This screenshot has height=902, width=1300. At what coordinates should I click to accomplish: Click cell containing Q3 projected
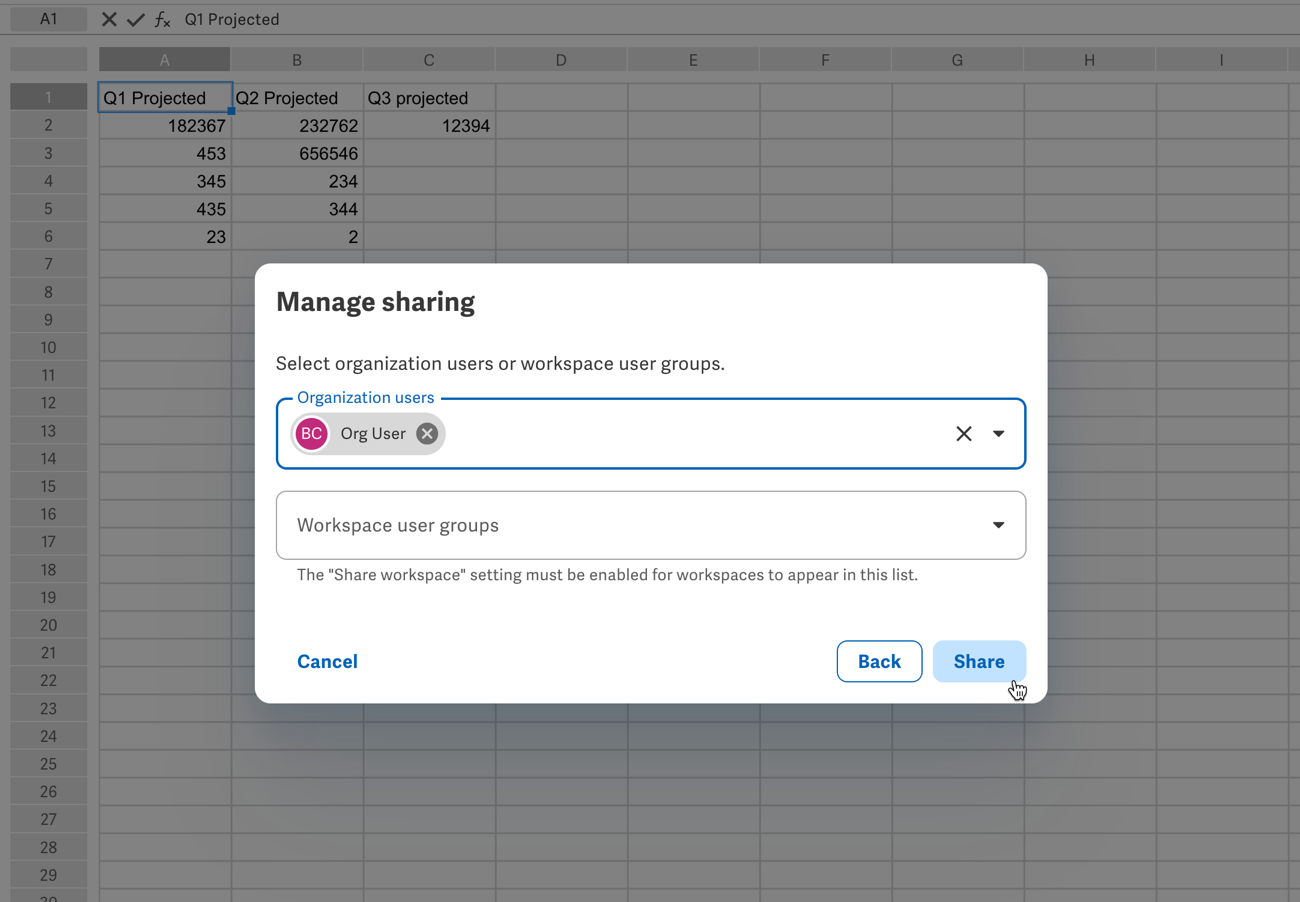[x=429, y=98]
